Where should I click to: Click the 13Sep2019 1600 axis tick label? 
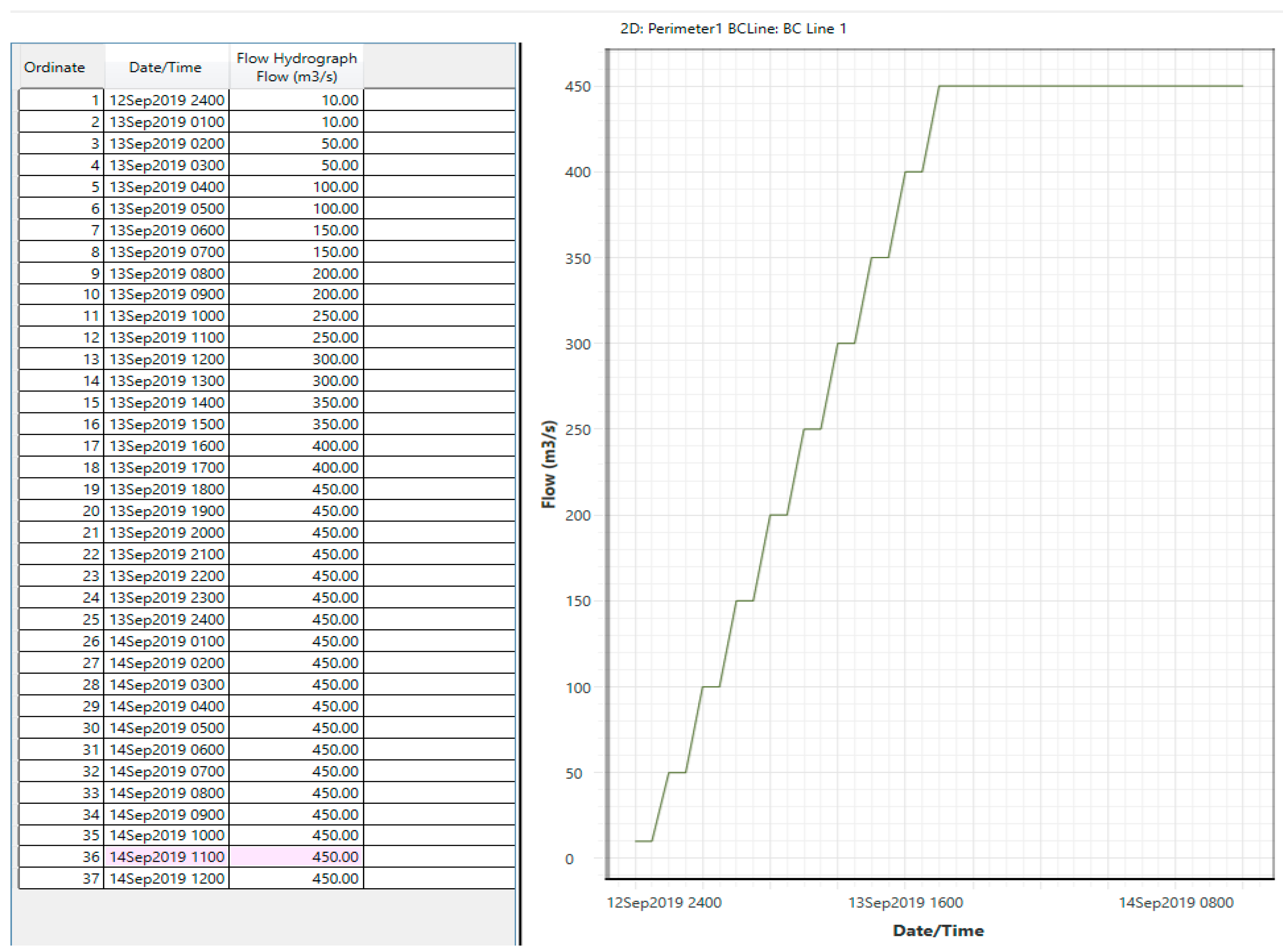coord(905,902)
